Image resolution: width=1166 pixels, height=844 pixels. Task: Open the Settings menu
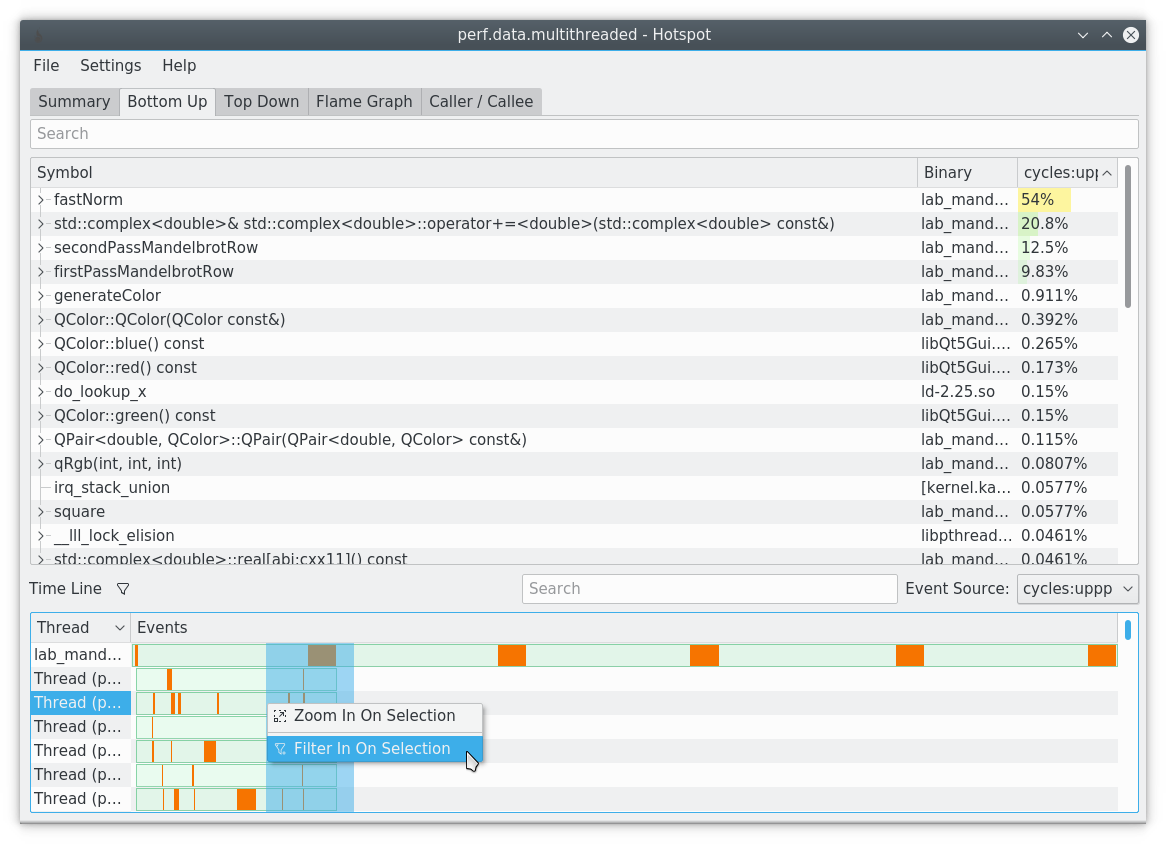110,66
